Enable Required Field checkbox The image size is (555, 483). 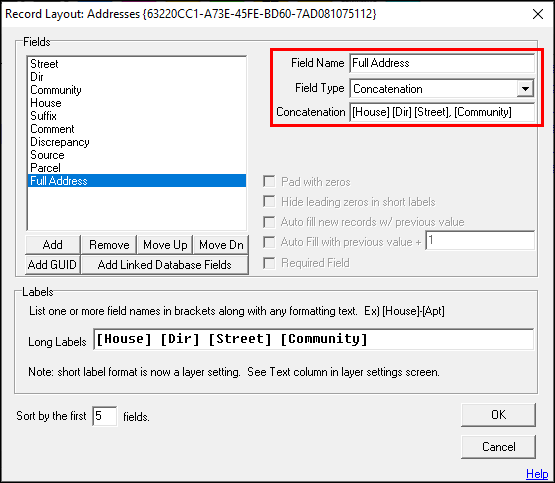pos(269,263)
